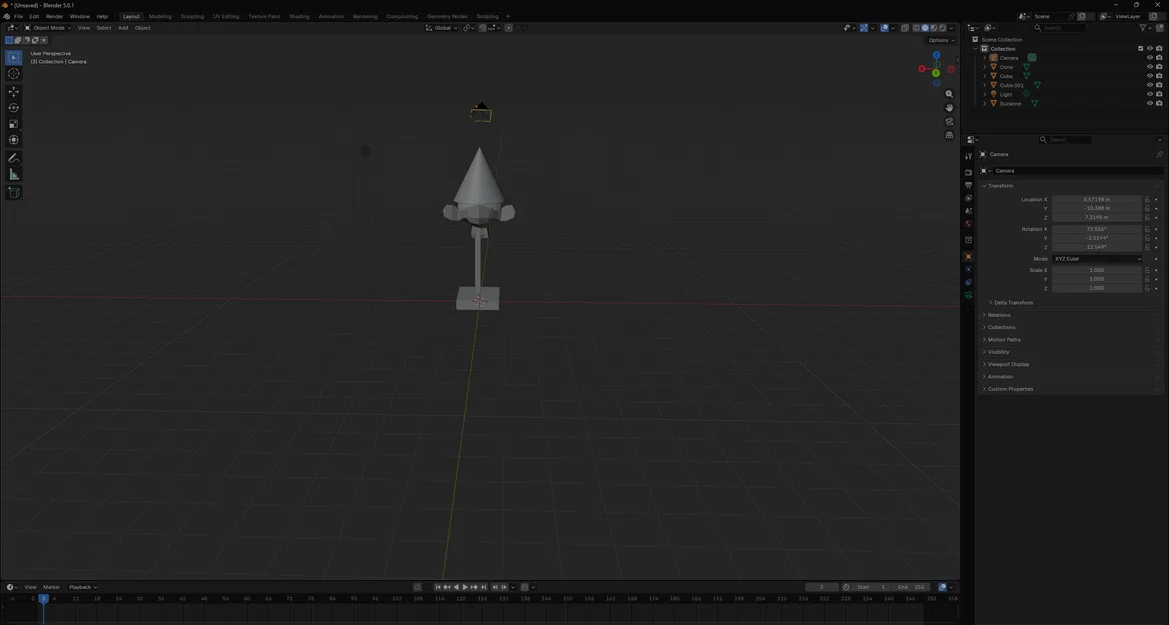Pick the combined Transform tool
This screenshot has height=625, width=1169.
(13, 140)
